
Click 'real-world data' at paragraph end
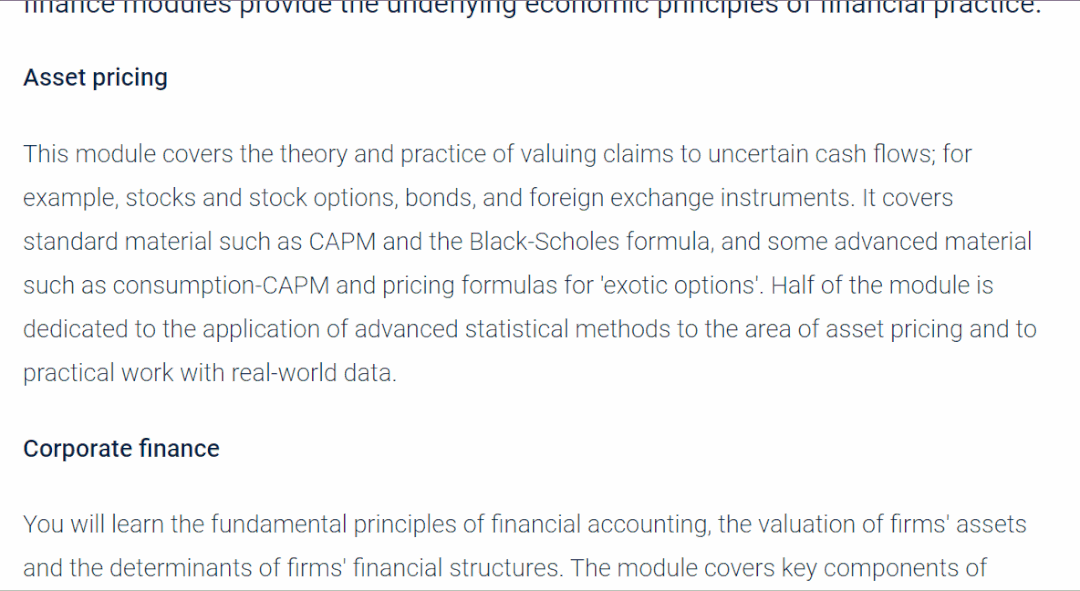pos(313,373)
